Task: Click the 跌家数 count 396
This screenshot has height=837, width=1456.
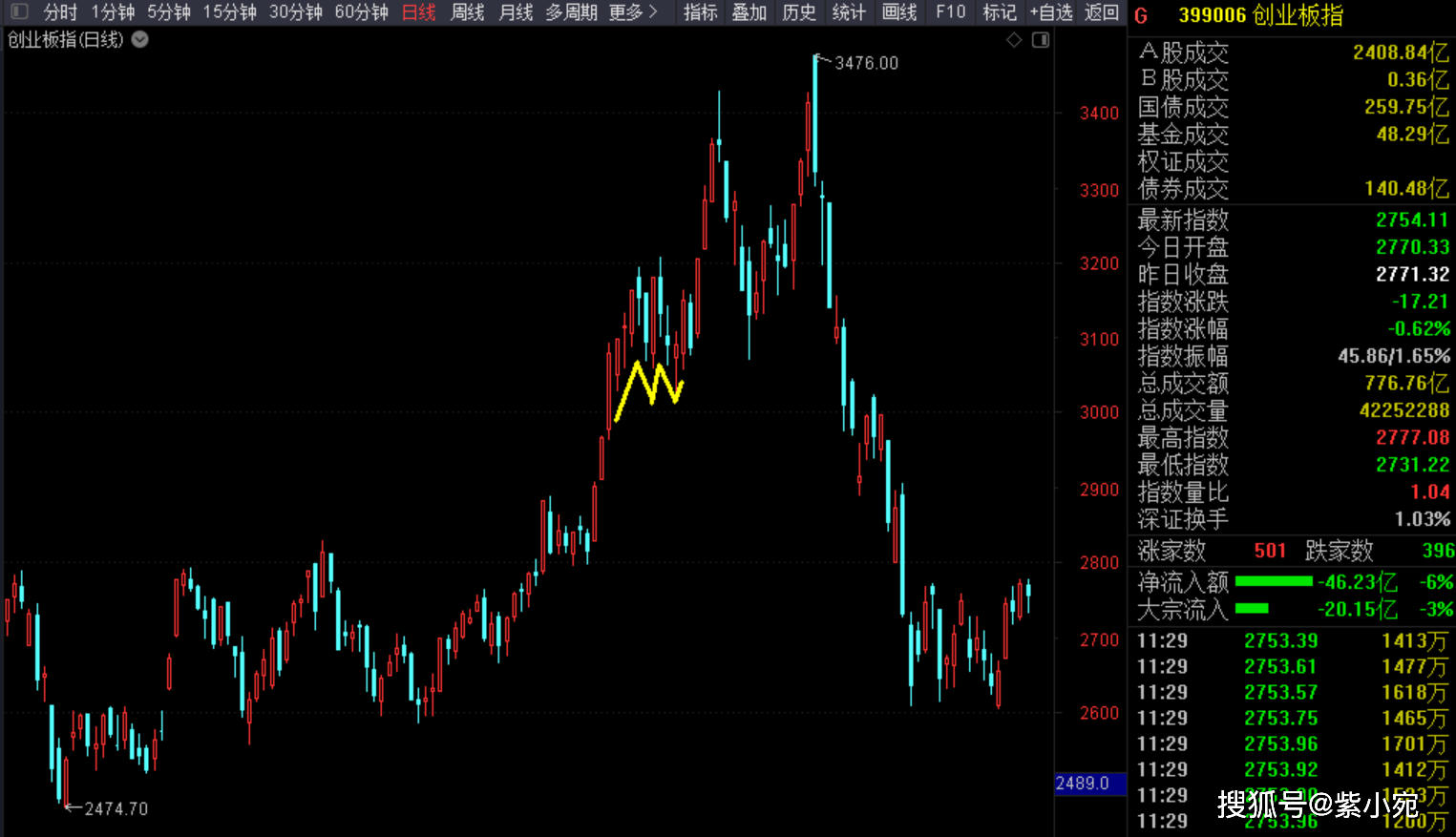Action: (1438, 551)
